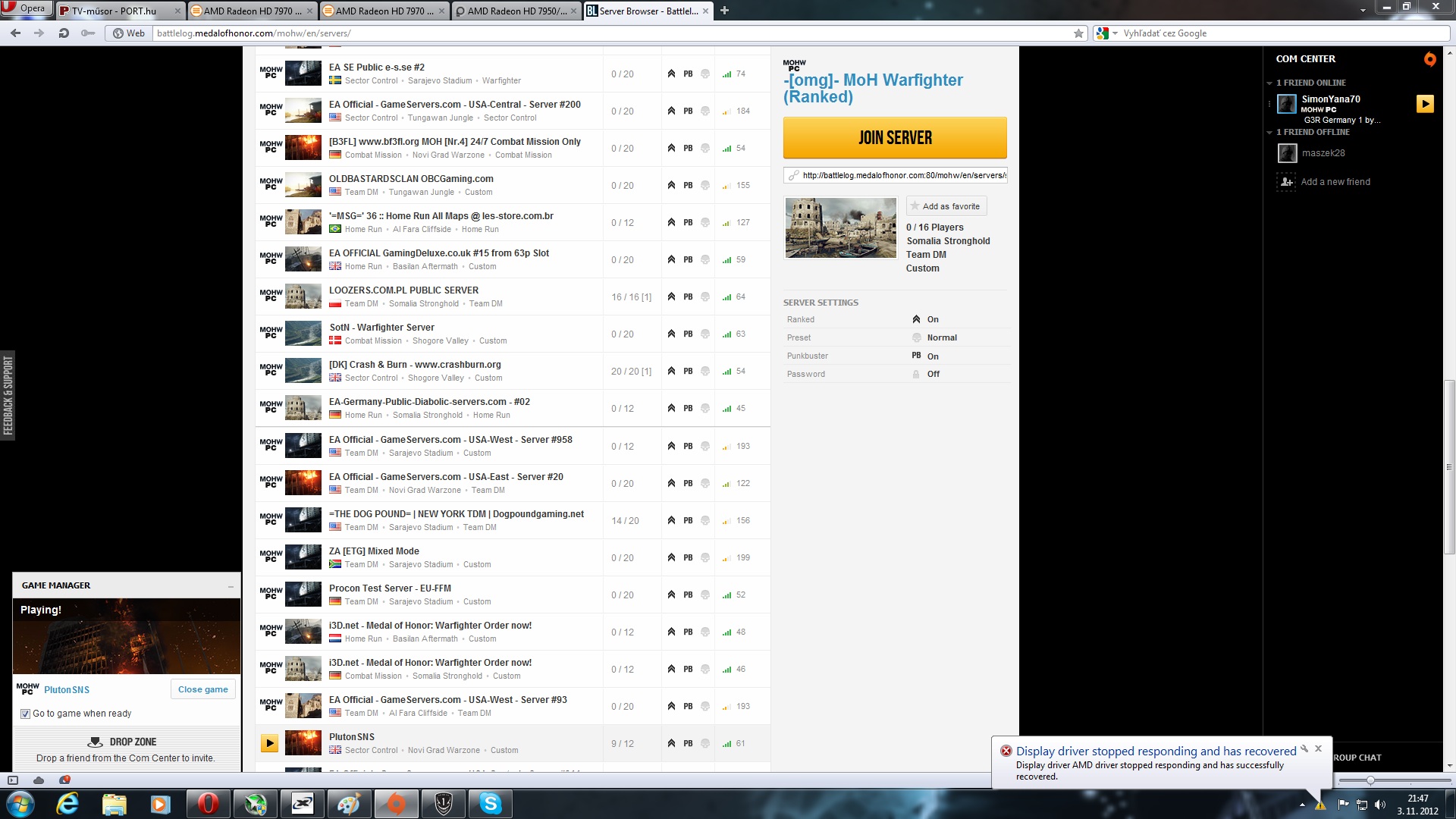Click the yellow warning tray icon
This screenshot has width=1456, height=819.
(x=1320, y=805)
